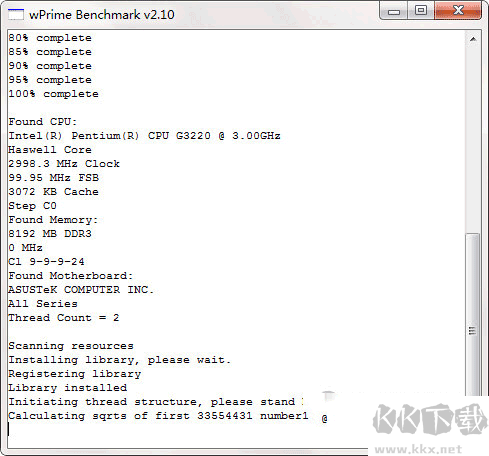Select the Found Motherboard: heading line
The image size is (489, 456).
(70, 276)
